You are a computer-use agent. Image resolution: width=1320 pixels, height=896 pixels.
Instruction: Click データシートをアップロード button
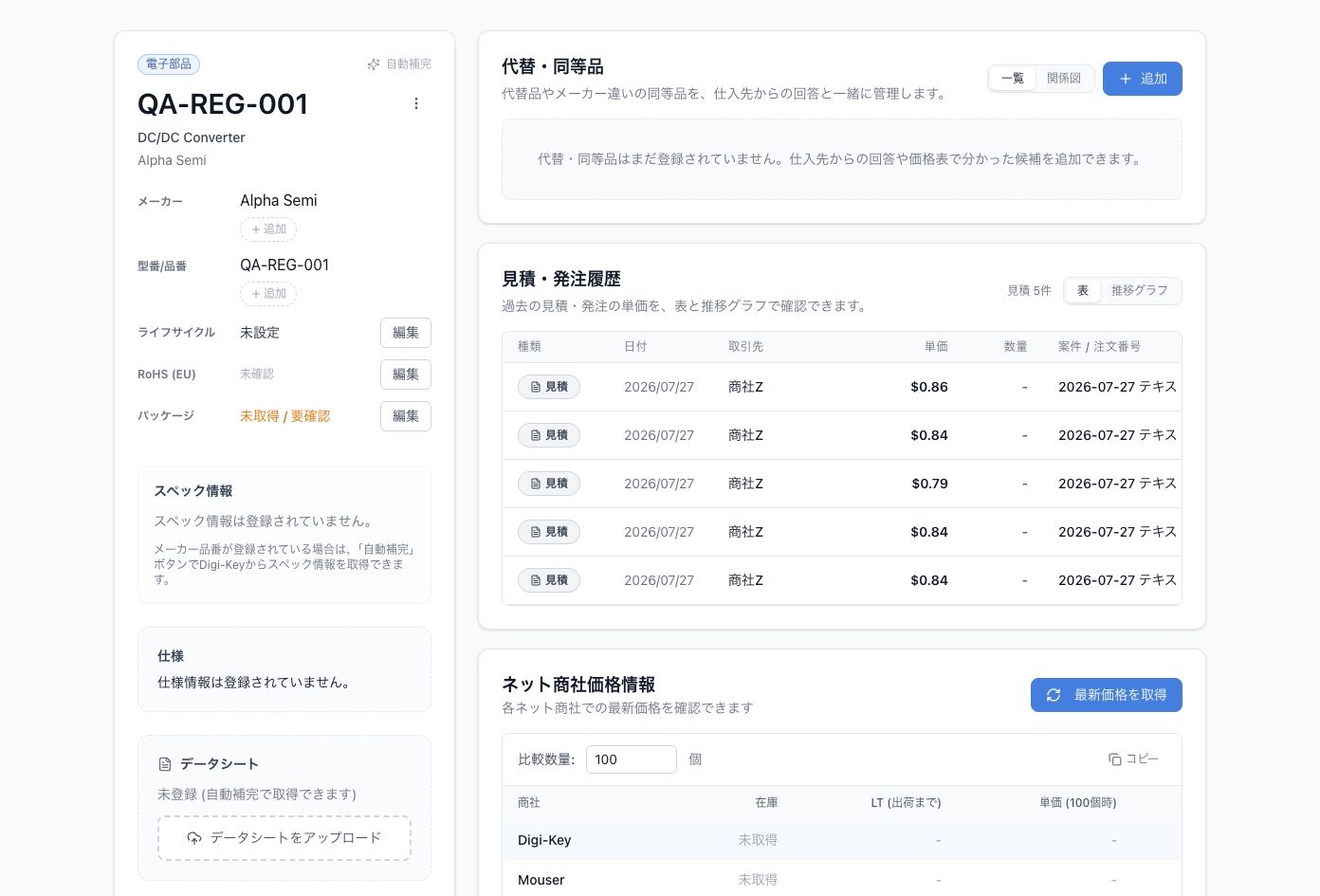point(284,838)
